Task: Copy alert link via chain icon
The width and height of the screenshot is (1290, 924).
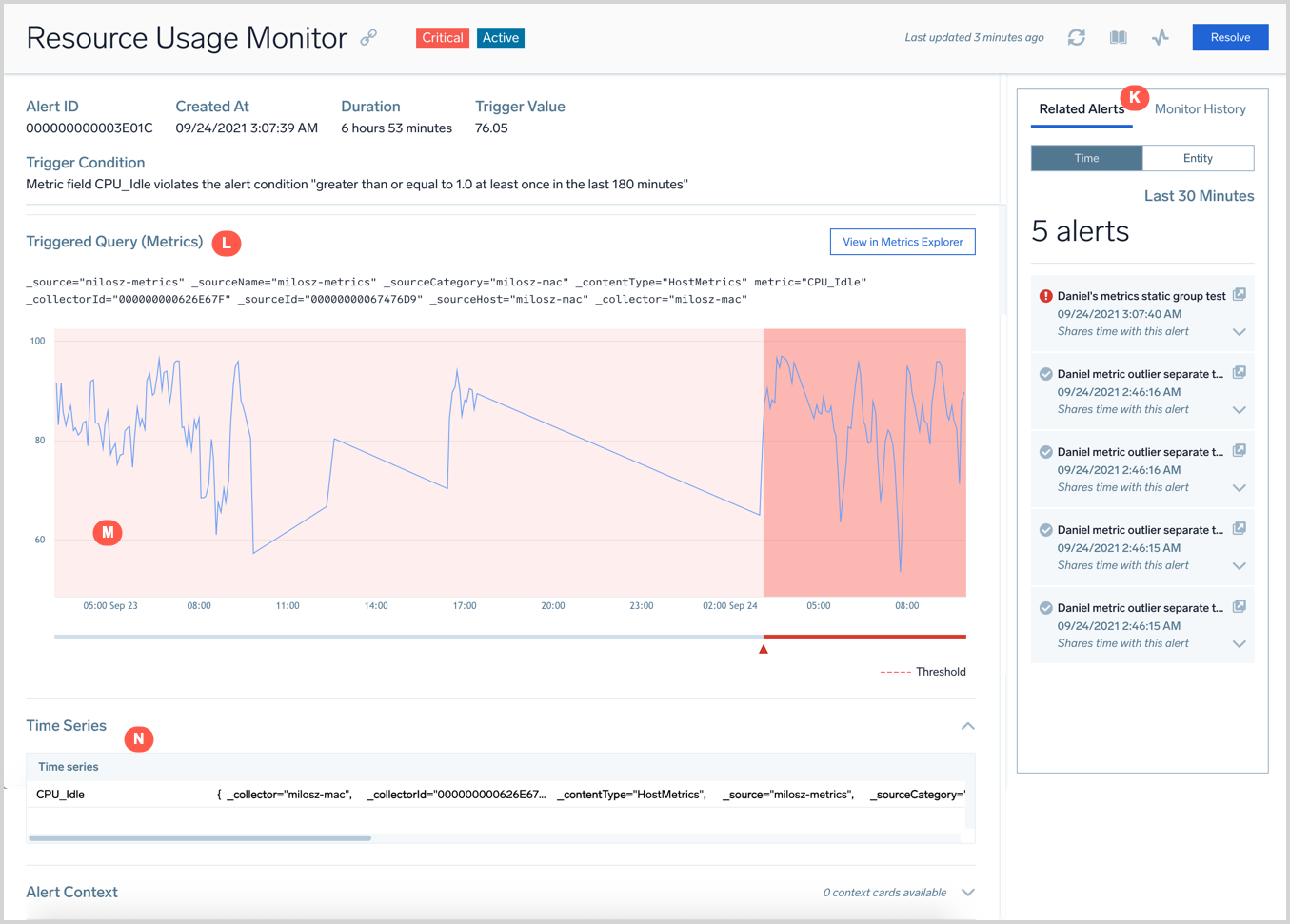Action: click(368, 37)
